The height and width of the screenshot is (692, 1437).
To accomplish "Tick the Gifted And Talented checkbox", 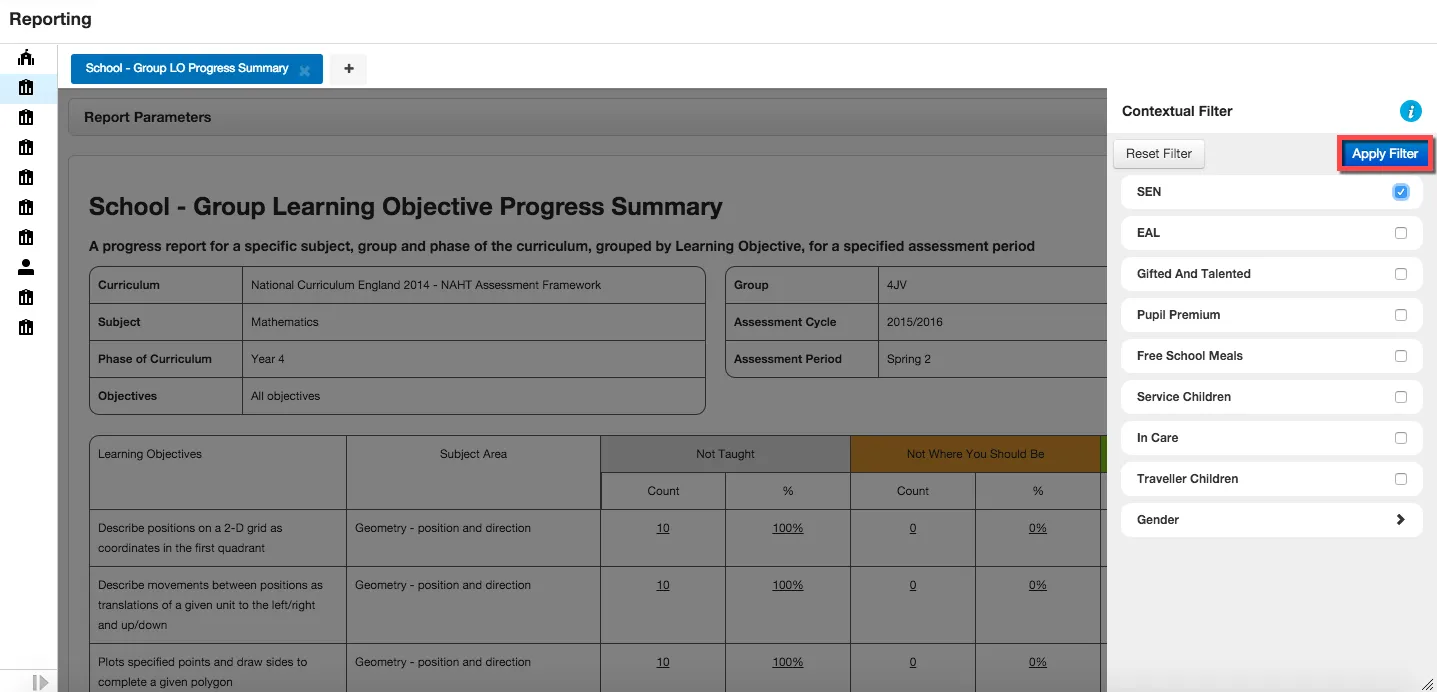I will click(1401, 274).
